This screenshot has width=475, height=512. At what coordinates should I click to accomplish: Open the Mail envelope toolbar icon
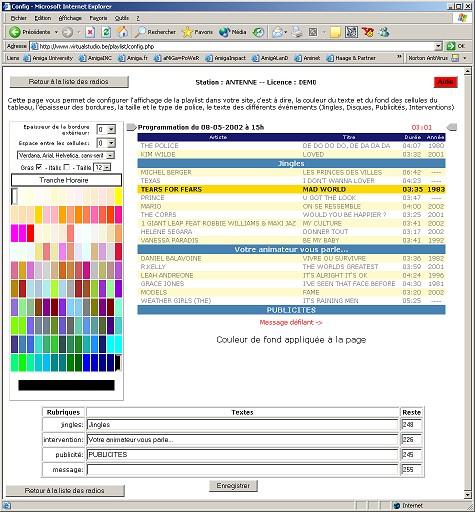[277, 32]
